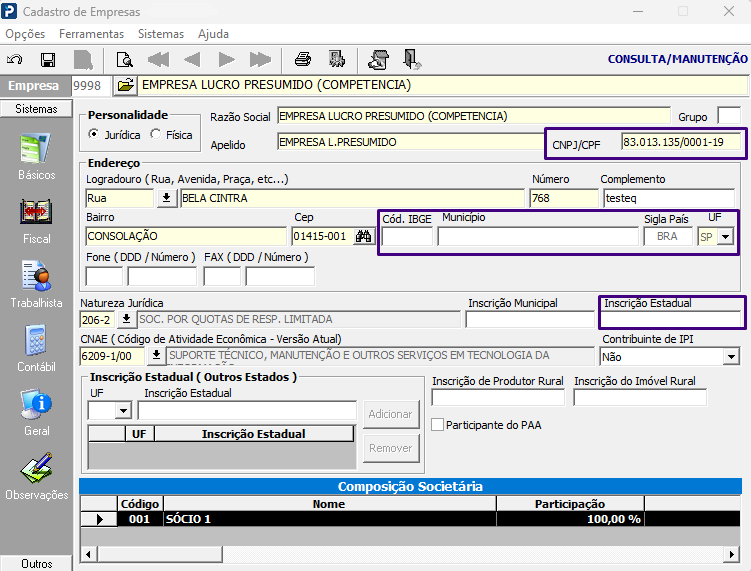This screenshot has width=751, height=571.
Task: Select the Física radio button
Action: click(x=155, y=135)
